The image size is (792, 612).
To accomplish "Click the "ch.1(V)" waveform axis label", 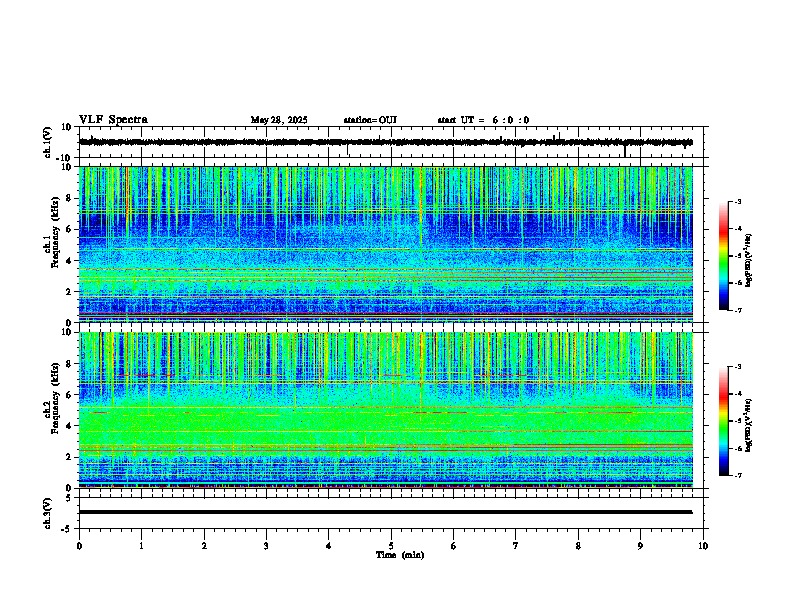I will pyautogui.click(x=48, y=142).
